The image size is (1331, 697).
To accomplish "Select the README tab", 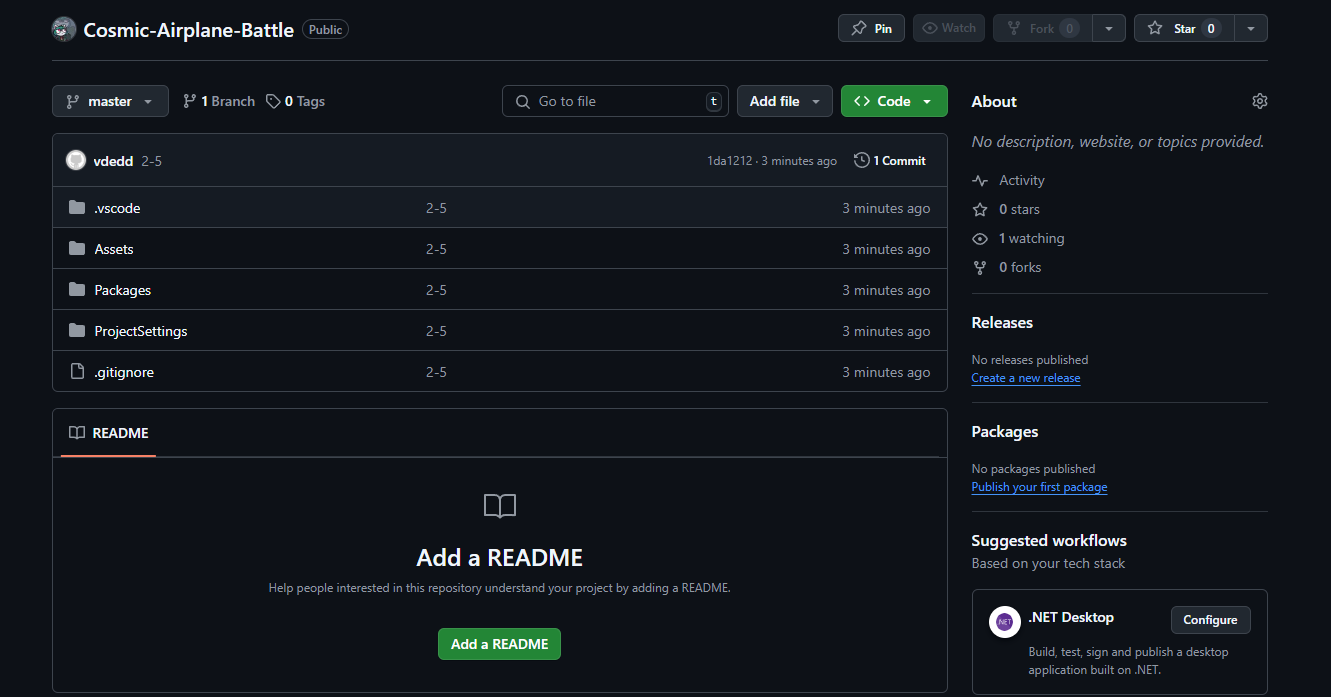I will pyautogui.click(x=108, y=433).
